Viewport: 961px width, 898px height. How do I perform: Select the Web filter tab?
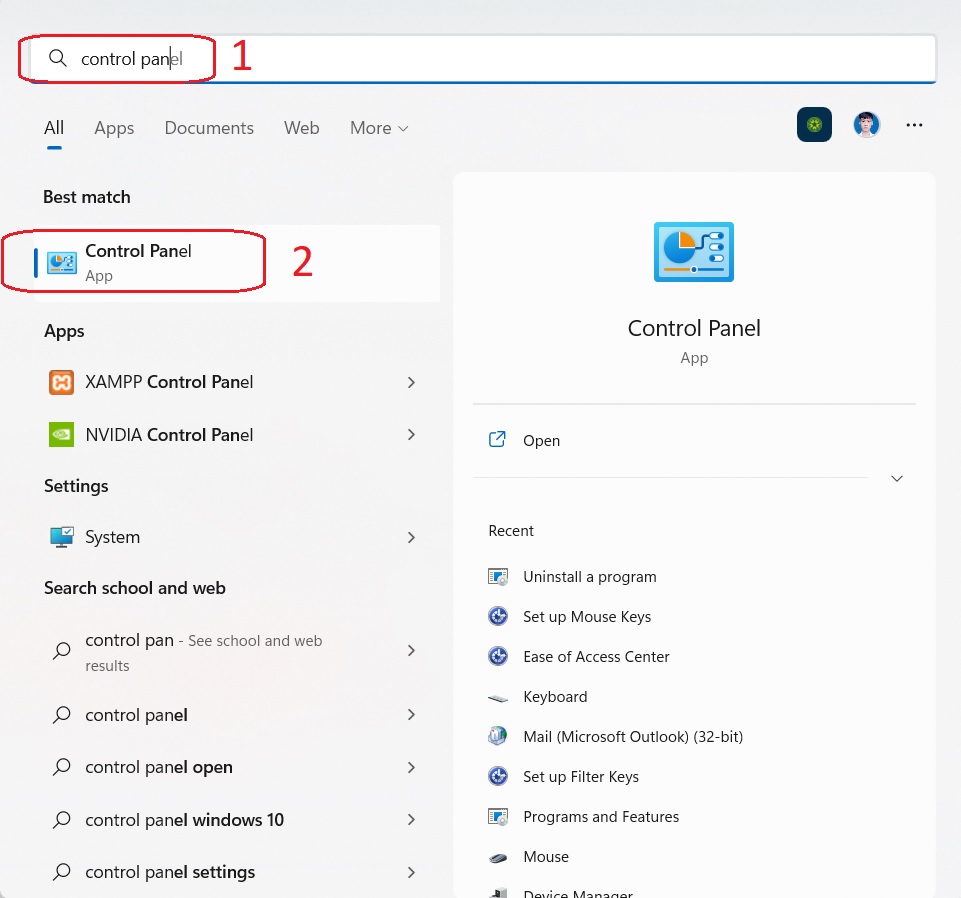click(301, 128)
